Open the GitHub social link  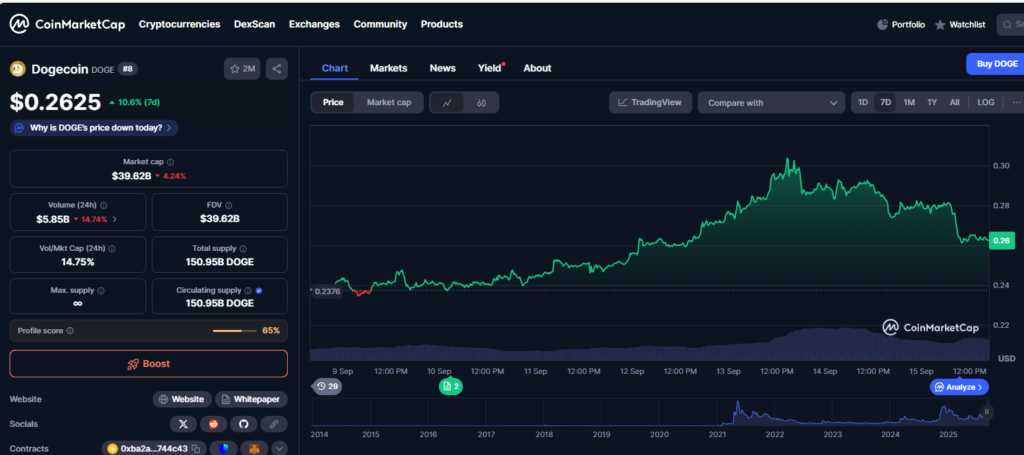tap(244, 424)
